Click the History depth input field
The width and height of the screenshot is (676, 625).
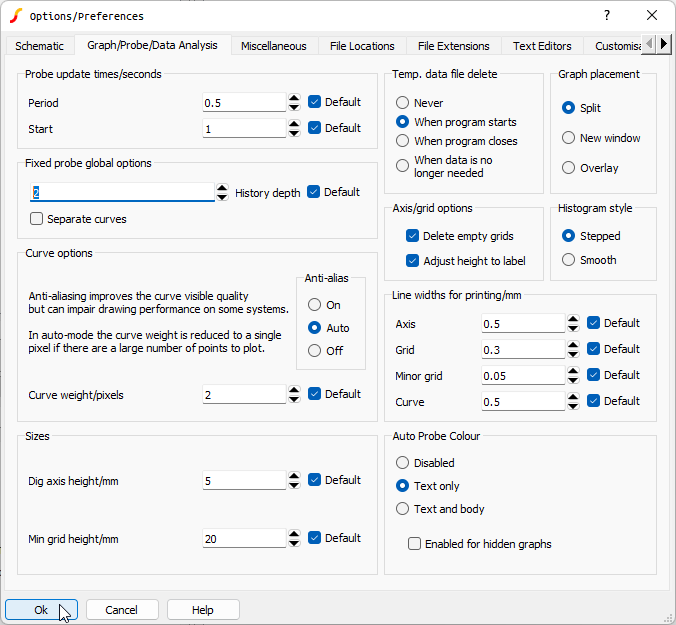coord(122,193)
